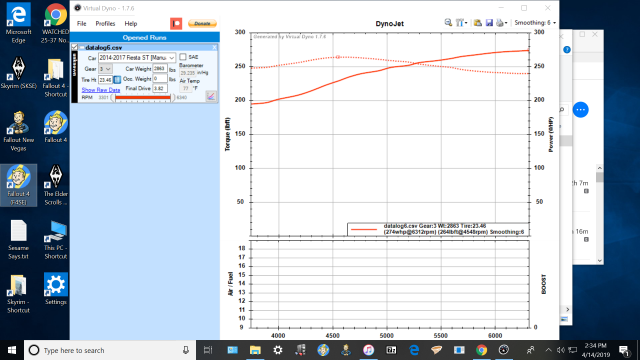Click the red RPM range slider bar
This screenshot has width=640, height=360.
pyautogui.click(x=143, y=98)
